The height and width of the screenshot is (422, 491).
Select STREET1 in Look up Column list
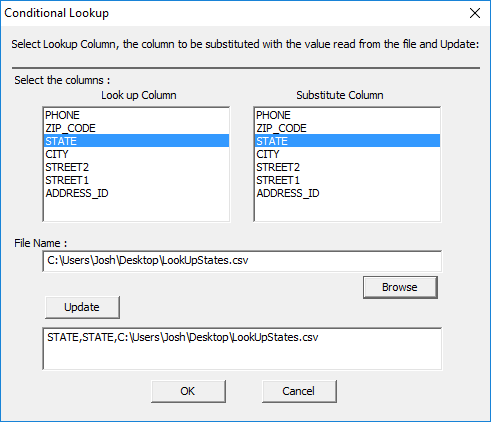coord(136,180)
